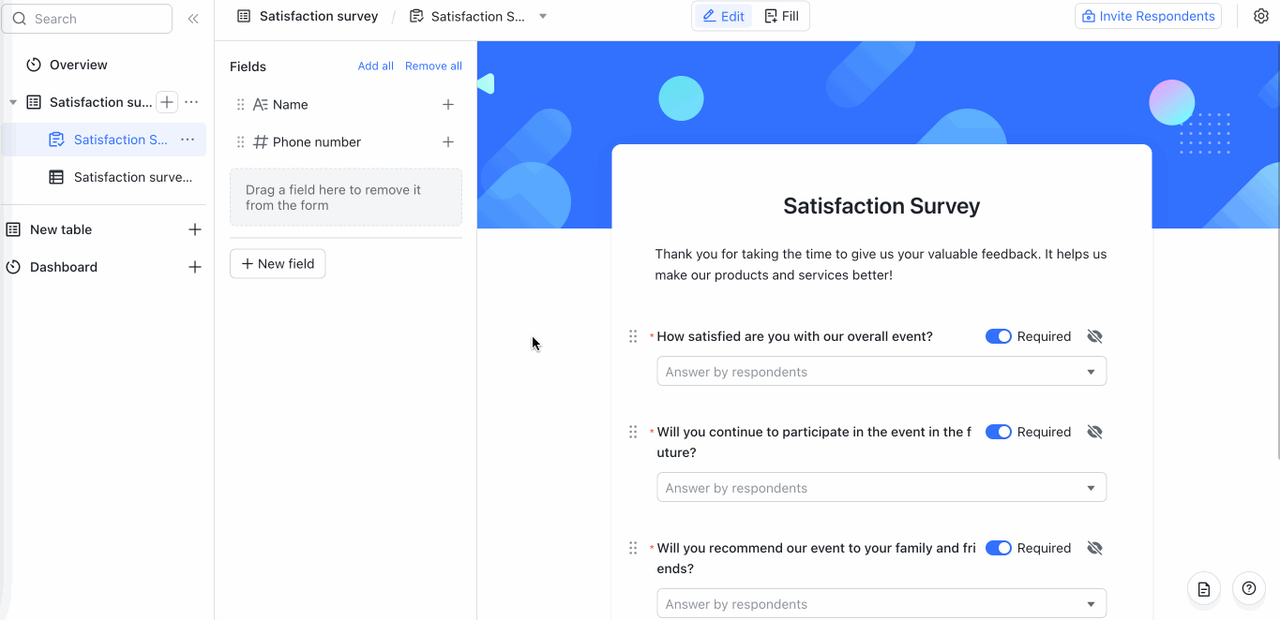Open Overview in the sidebar
The width and height of the screenshot is (1280, 620).
tap(78, 65)
